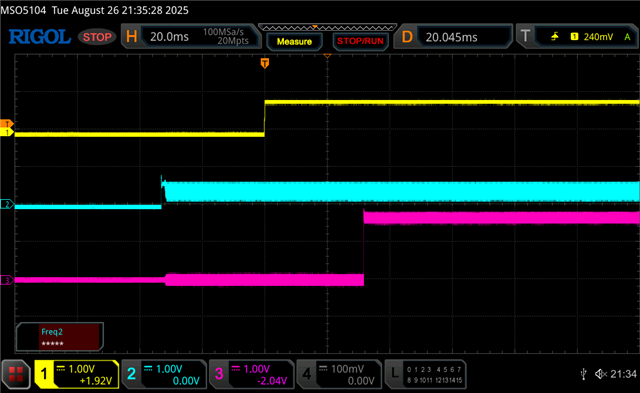Toggle the logic analyzer L label
The width and height of the screenshot is (640, 393).
[x=394, y=374]
